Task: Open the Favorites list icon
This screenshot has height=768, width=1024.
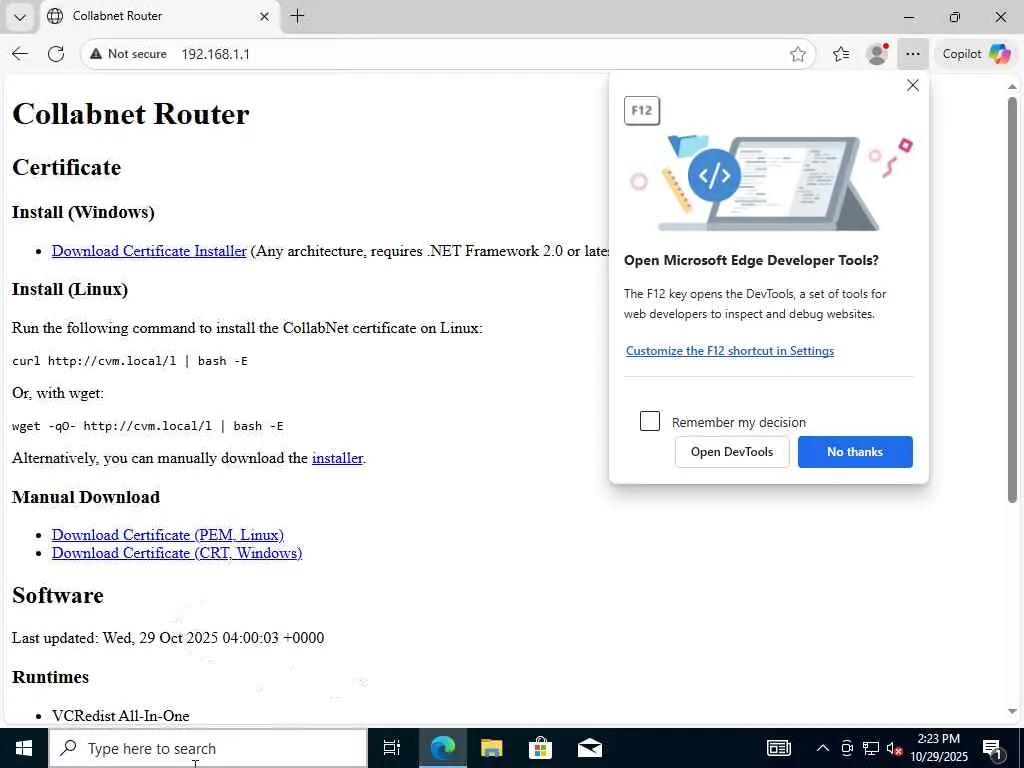Action: point(841,54)
